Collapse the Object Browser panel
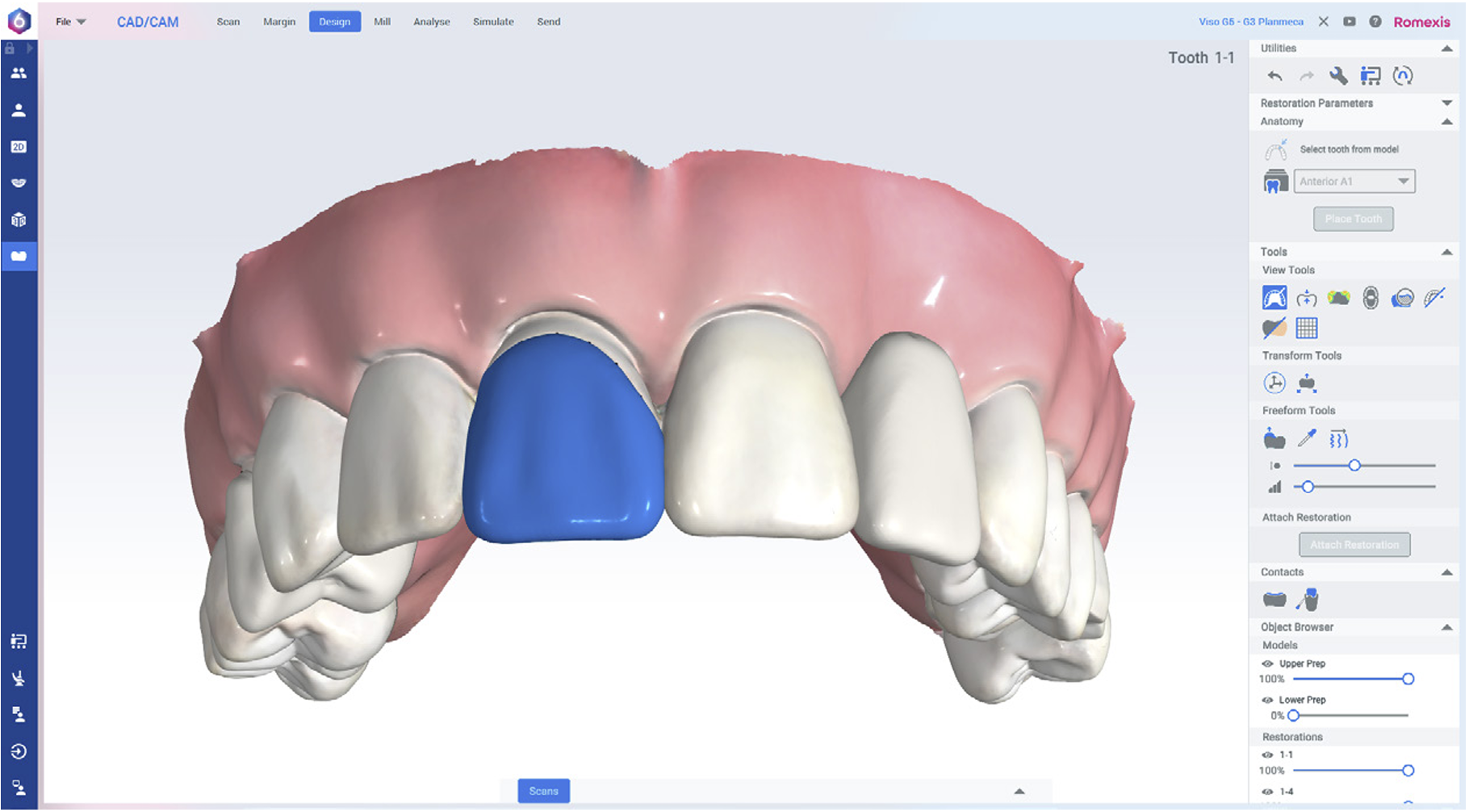1469x812 pixels. (1446, 627)
